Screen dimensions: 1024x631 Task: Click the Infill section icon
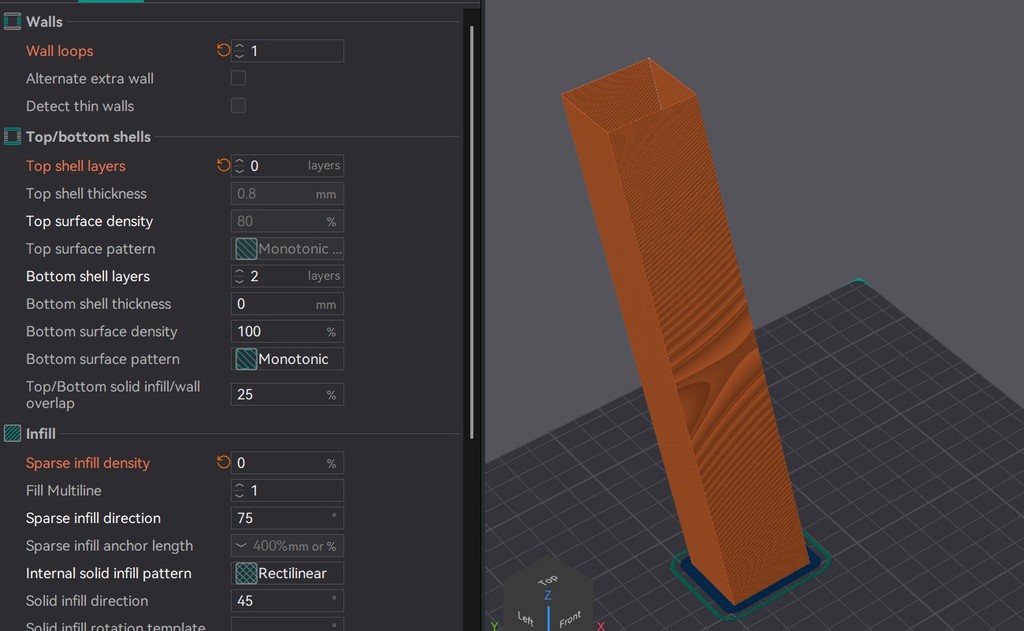tap(13, 433)
